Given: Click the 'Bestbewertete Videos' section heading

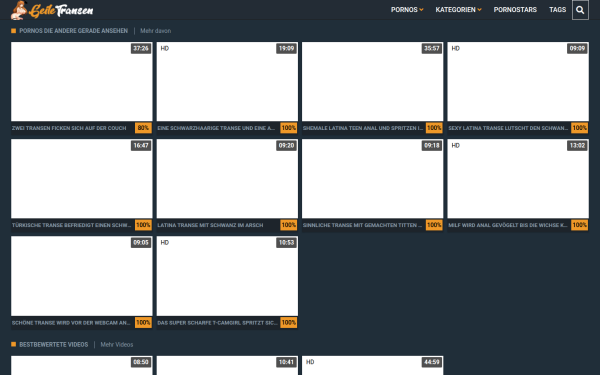Looking at the screenshot, I should pos(54,344).
